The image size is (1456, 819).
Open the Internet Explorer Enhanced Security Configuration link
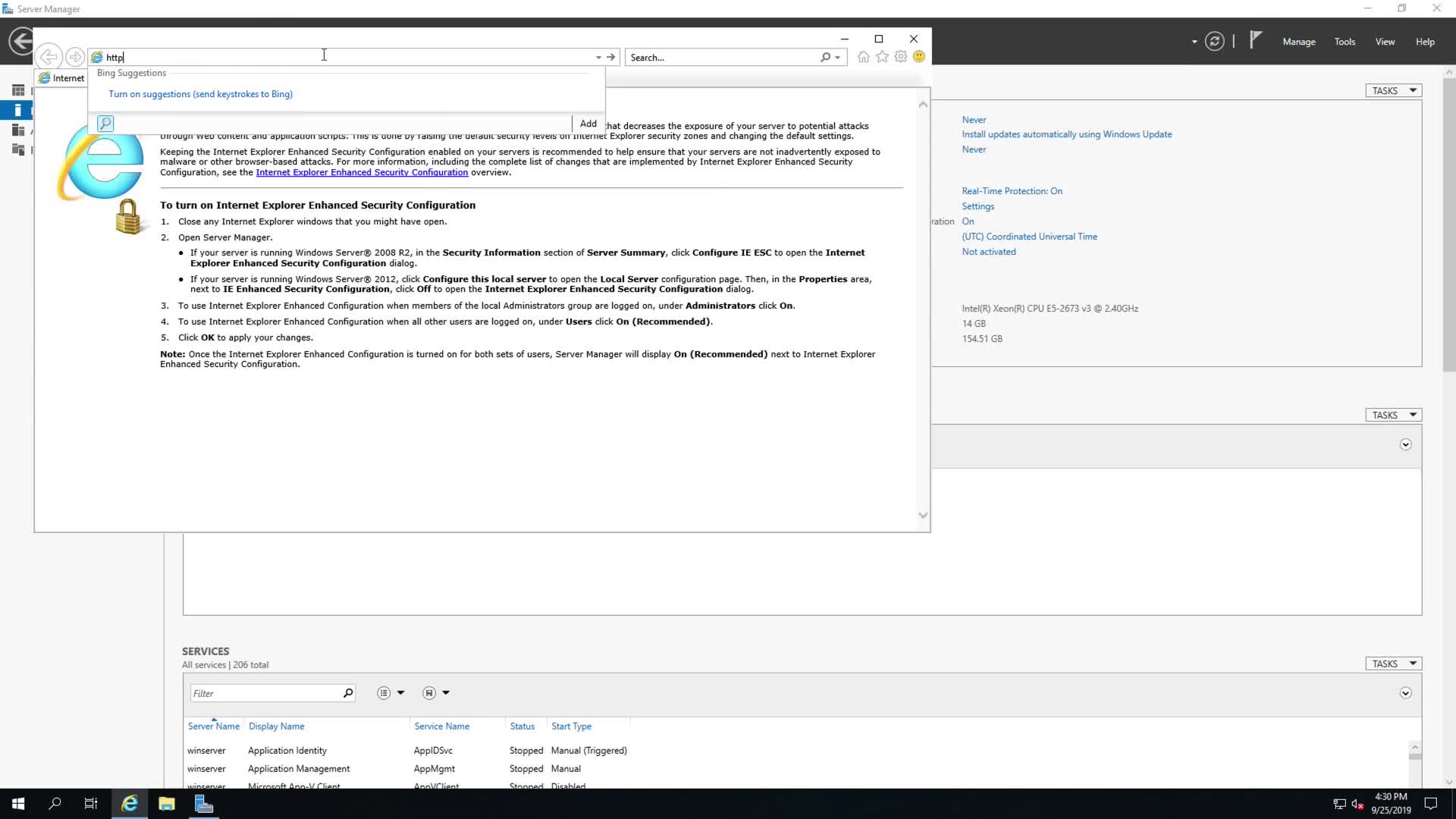362,172
